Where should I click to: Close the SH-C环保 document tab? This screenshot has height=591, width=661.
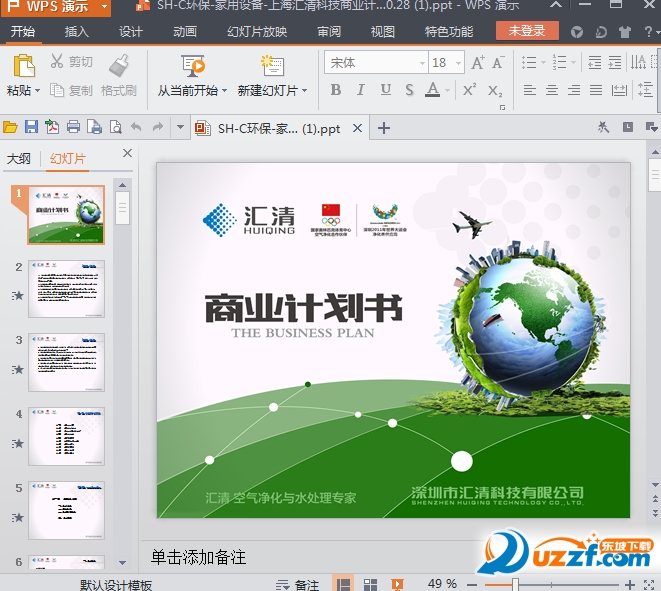tap(357, 128)
